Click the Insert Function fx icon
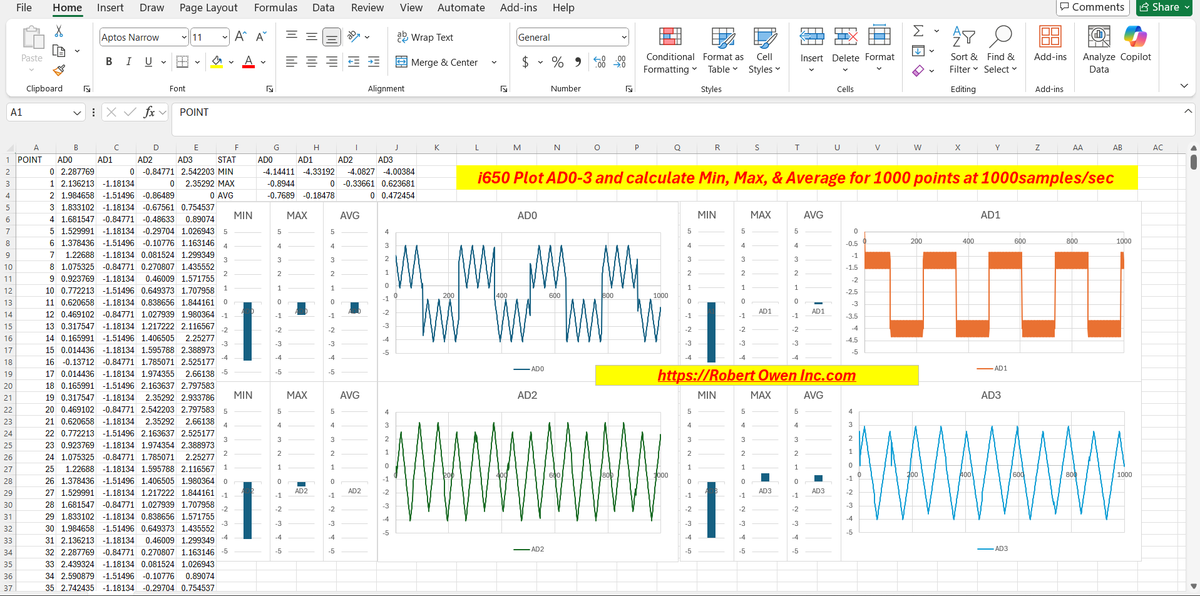1200x596 pixels. [x=150, y=113]
